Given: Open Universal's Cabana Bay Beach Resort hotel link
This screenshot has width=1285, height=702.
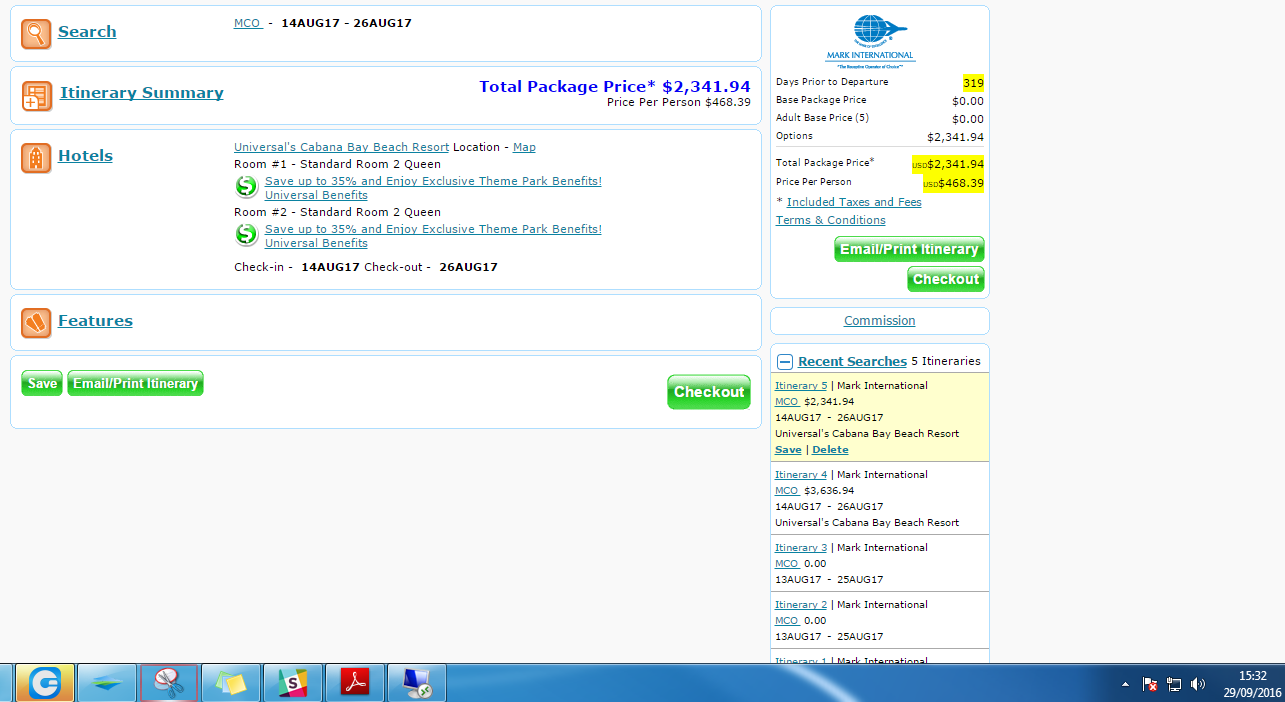Looking at the screenshot, I should (341, 147).
